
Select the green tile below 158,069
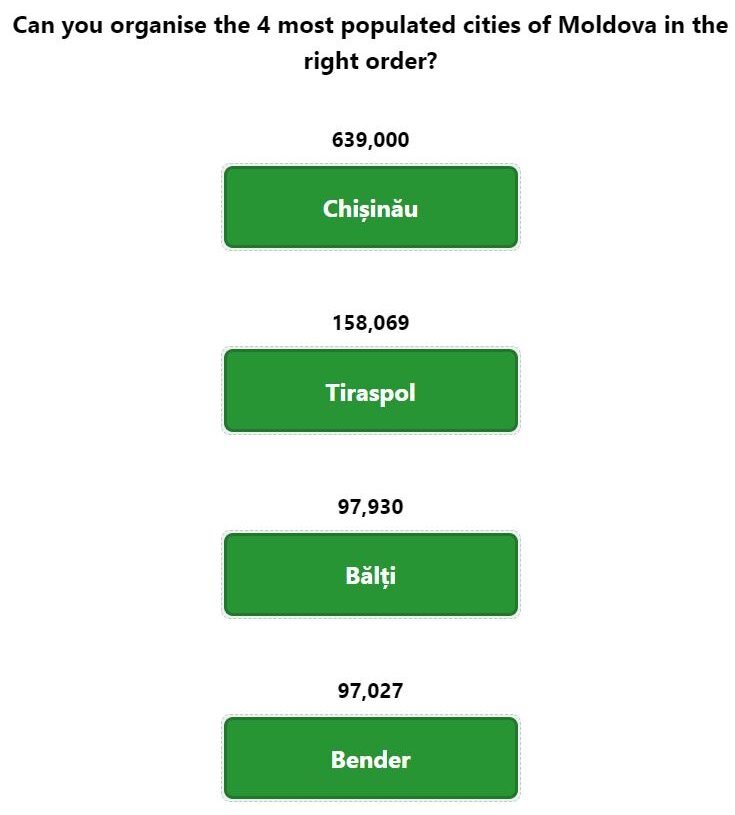pyautogui.click(x=371, y=391)
